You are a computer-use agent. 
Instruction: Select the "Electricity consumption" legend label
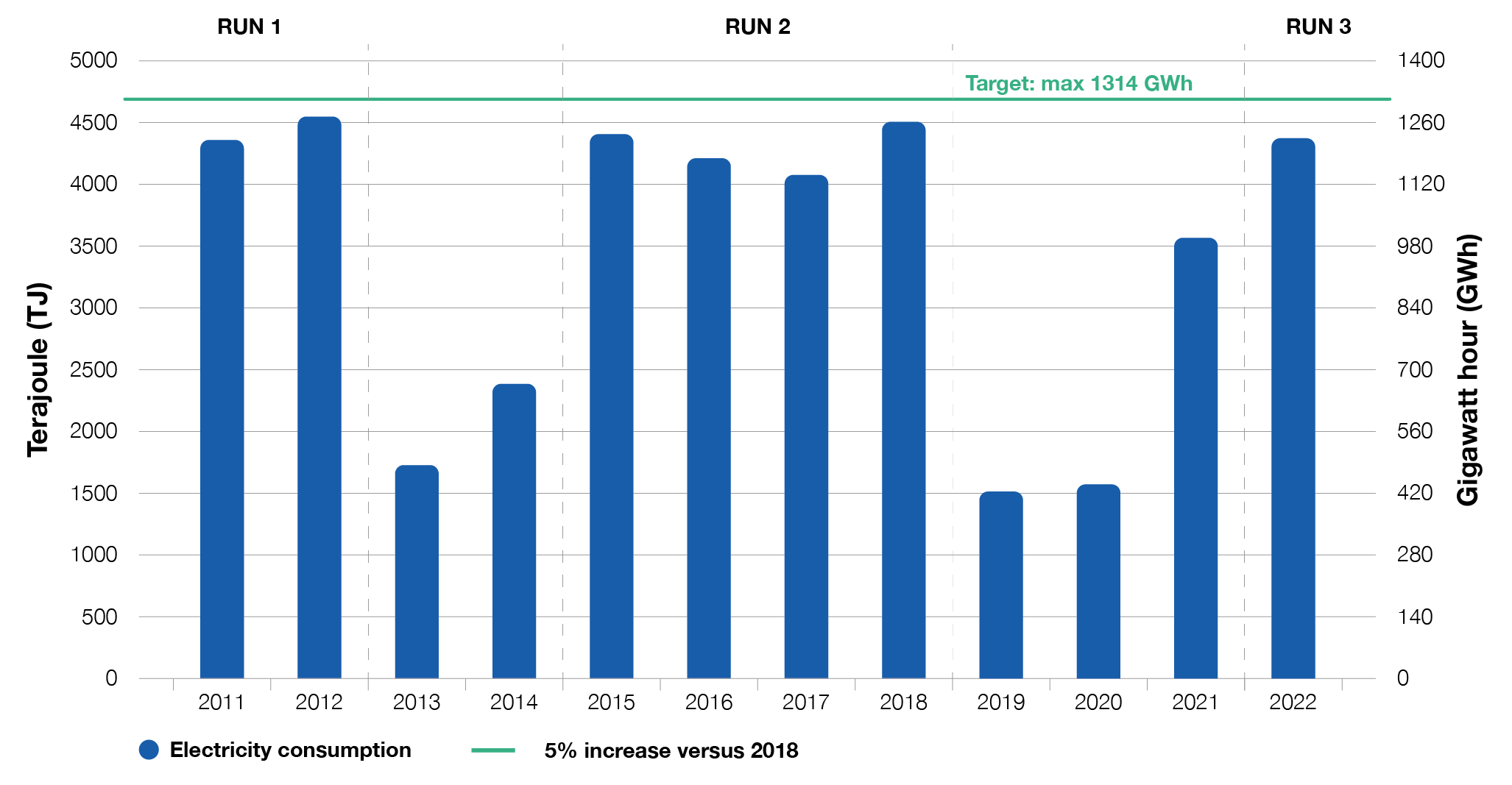(290, 750)
